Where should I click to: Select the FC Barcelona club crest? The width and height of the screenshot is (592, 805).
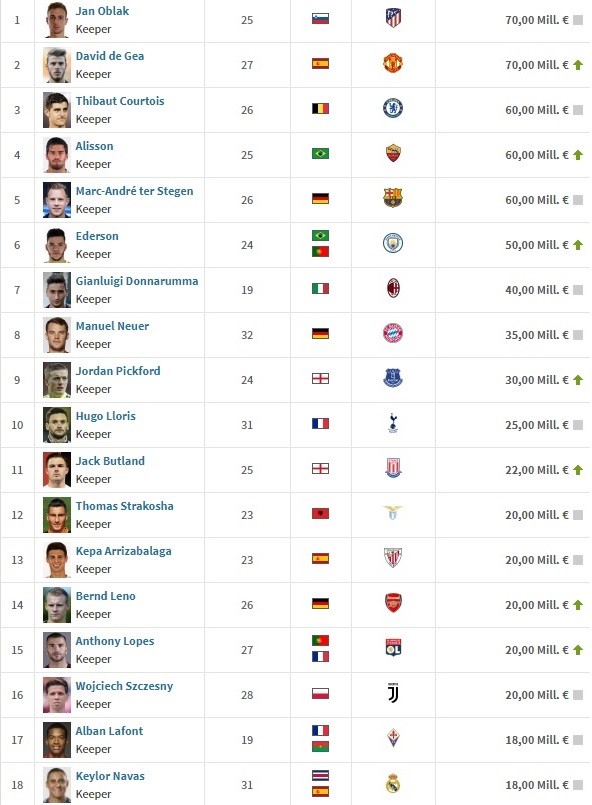[x=393, y=199]
